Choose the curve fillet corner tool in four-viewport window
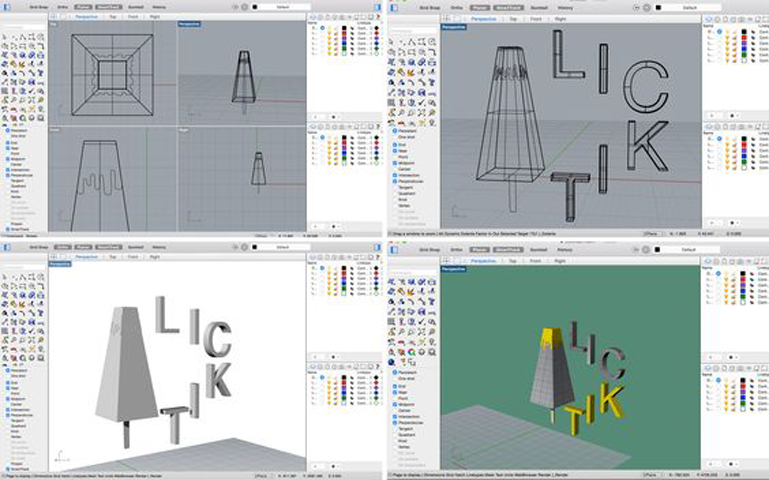Screen dimensions: 769x480 point(41,46)
